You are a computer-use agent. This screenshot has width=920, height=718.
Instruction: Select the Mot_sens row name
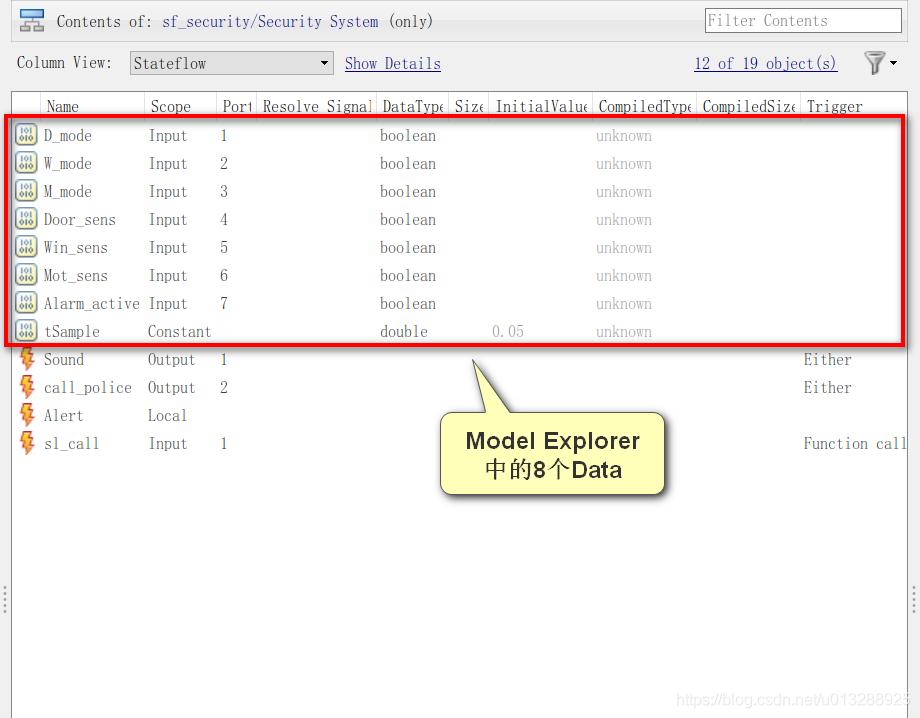(x=76, y=276)
